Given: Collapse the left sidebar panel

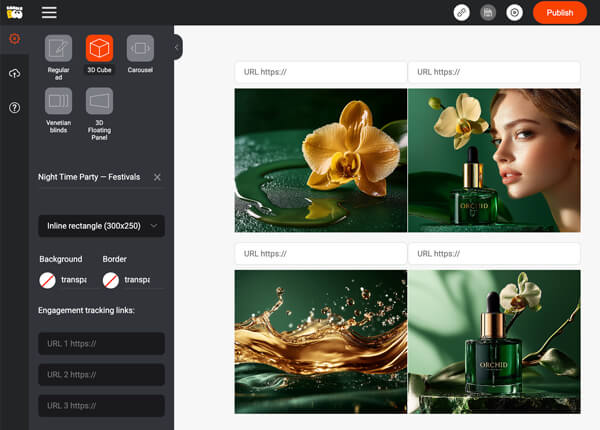Looking at the screenshot, I should (177, 47).
